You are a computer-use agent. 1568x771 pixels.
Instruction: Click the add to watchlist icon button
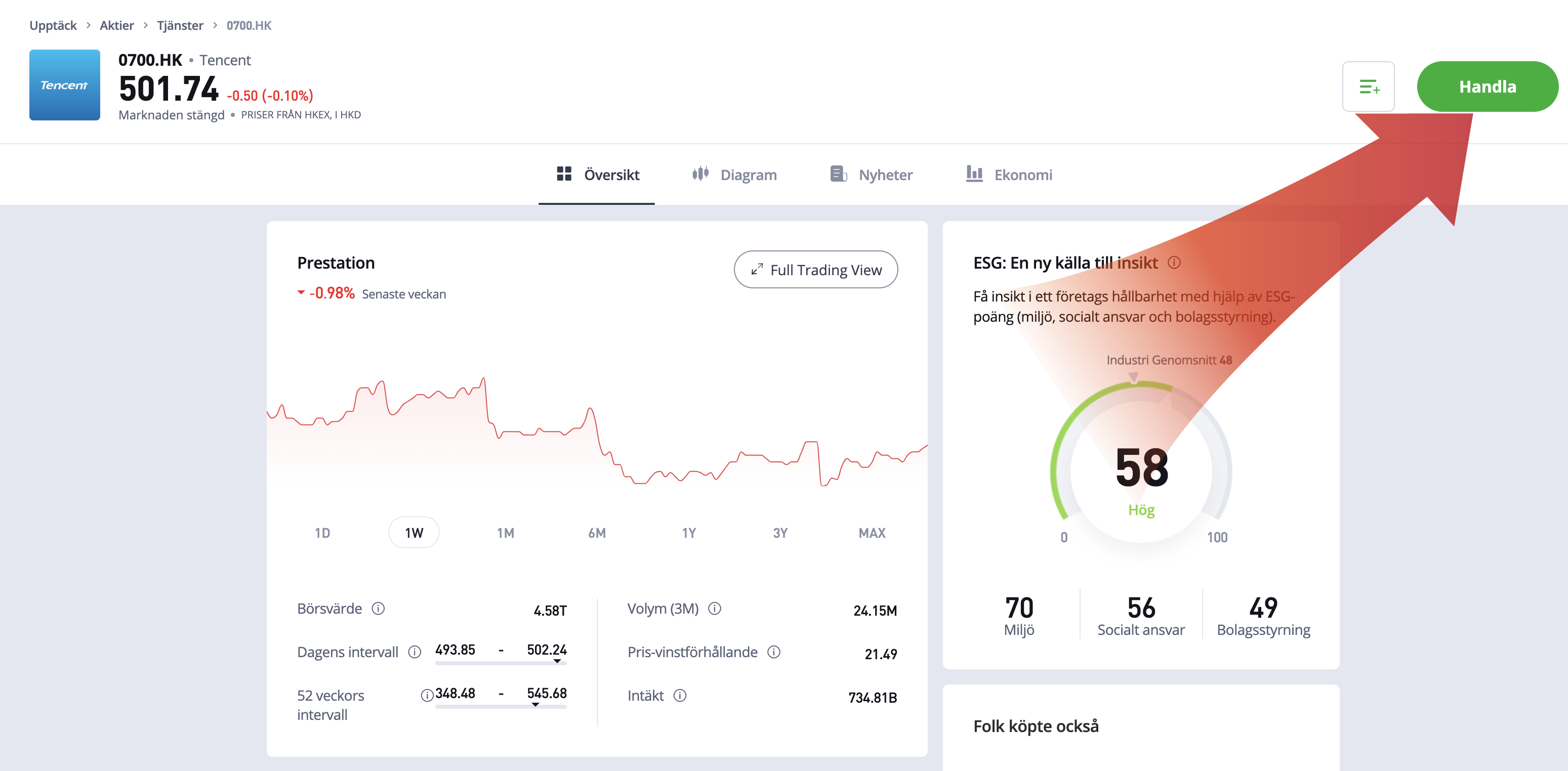[1368, 87]
